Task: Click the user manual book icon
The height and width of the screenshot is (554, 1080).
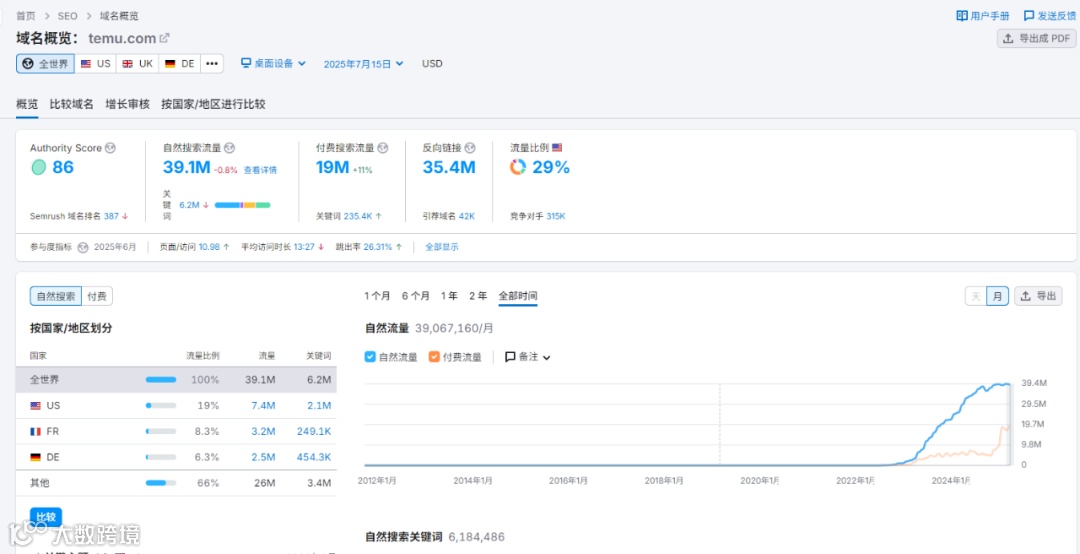Action: coord(962,16)
